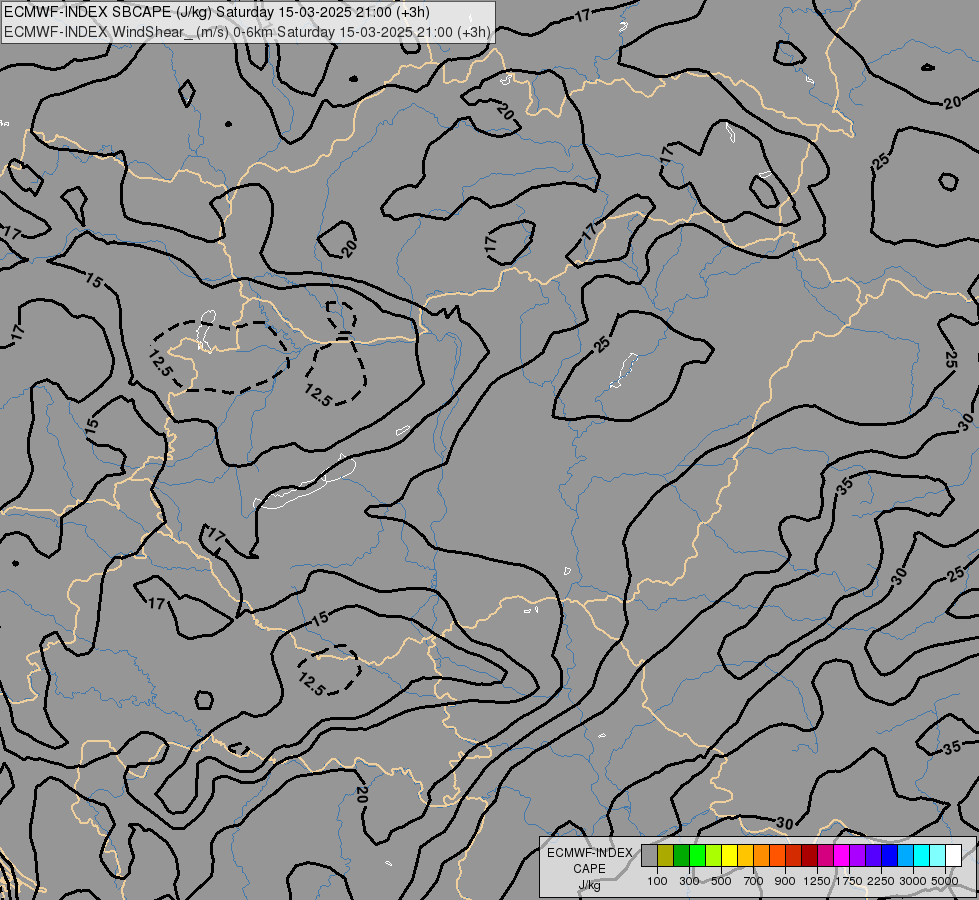Screen dimensions: 979x900
Task: Pick the dark maroon swatch left of 1250
Action: click(x=810, y=855)
